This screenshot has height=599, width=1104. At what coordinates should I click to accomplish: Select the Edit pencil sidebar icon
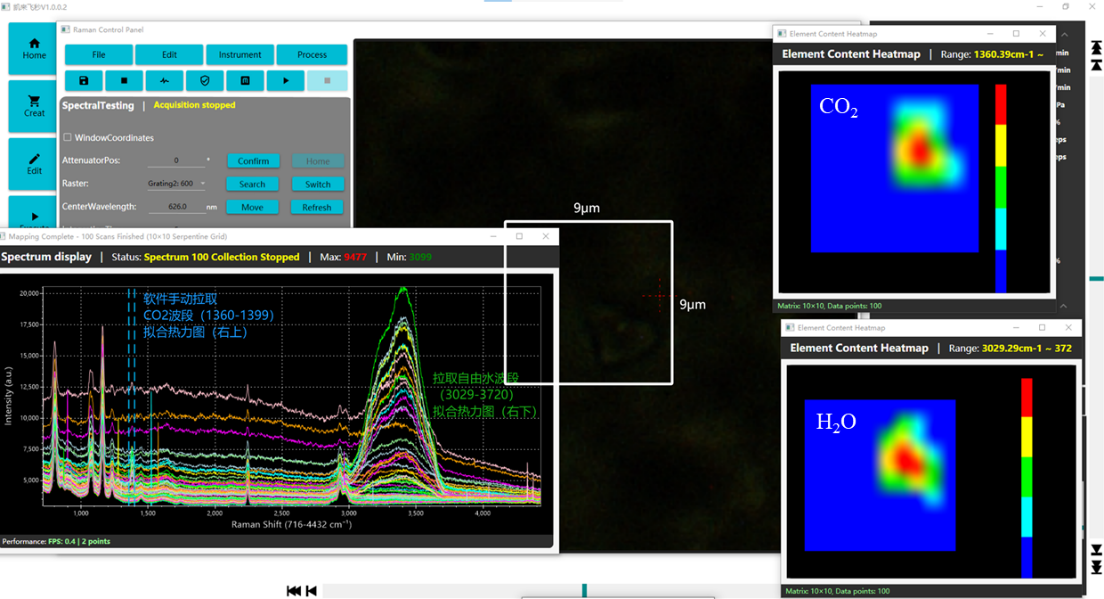coord(34,164)
